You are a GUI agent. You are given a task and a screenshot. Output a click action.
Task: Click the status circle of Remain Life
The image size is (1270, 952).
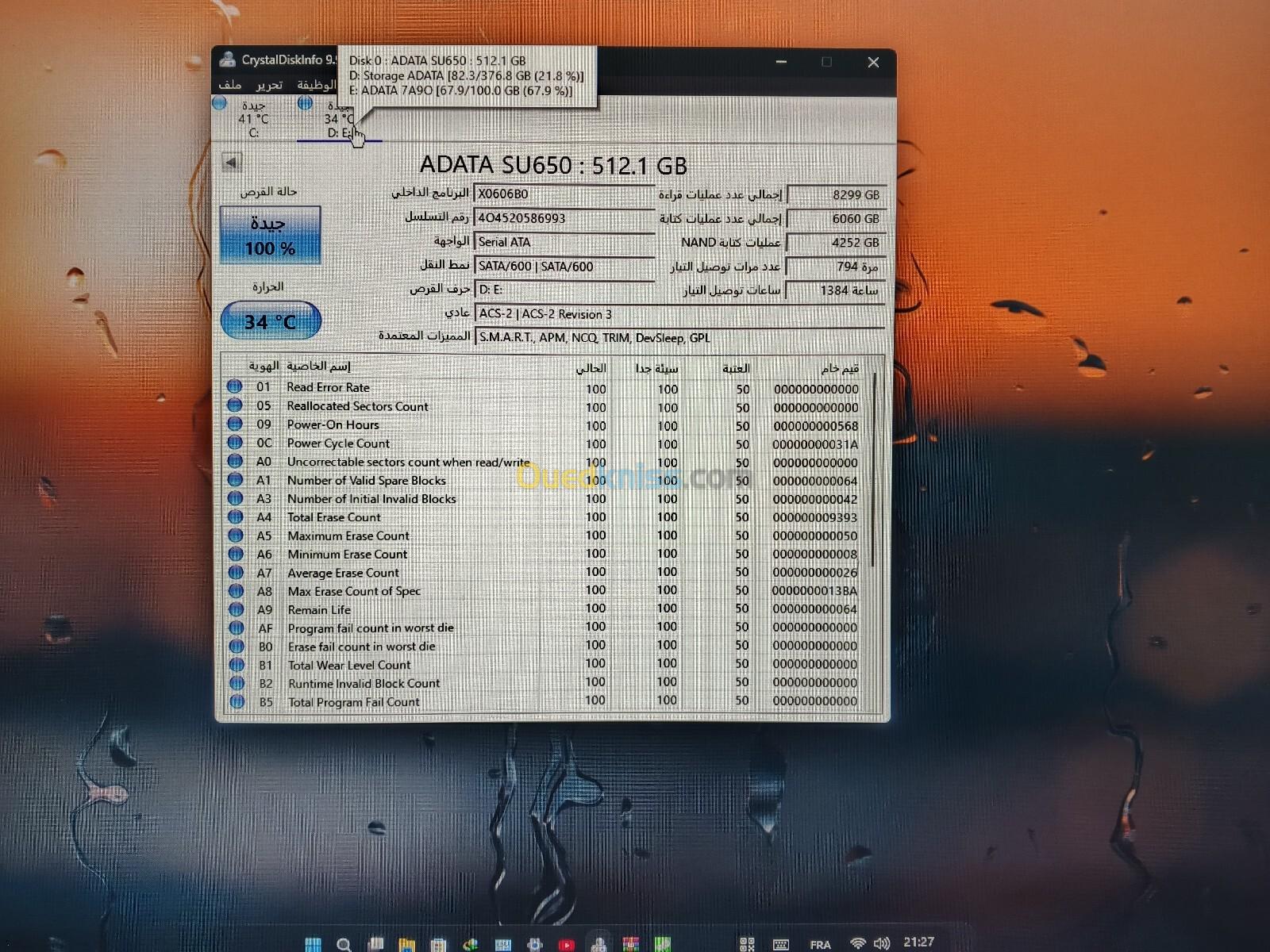236,609
